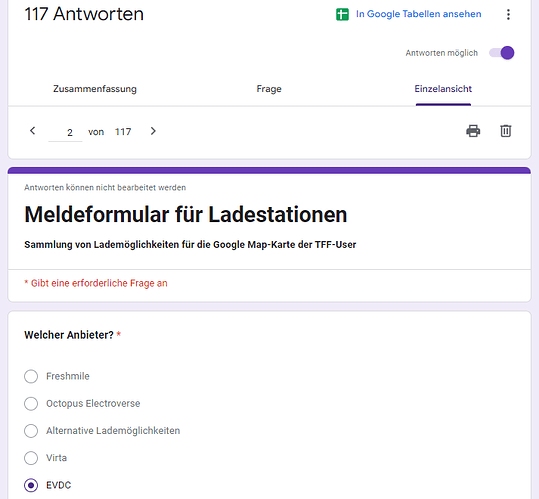Click the response number field showing 2
This screenshot has height=499, width=539.
65,132
